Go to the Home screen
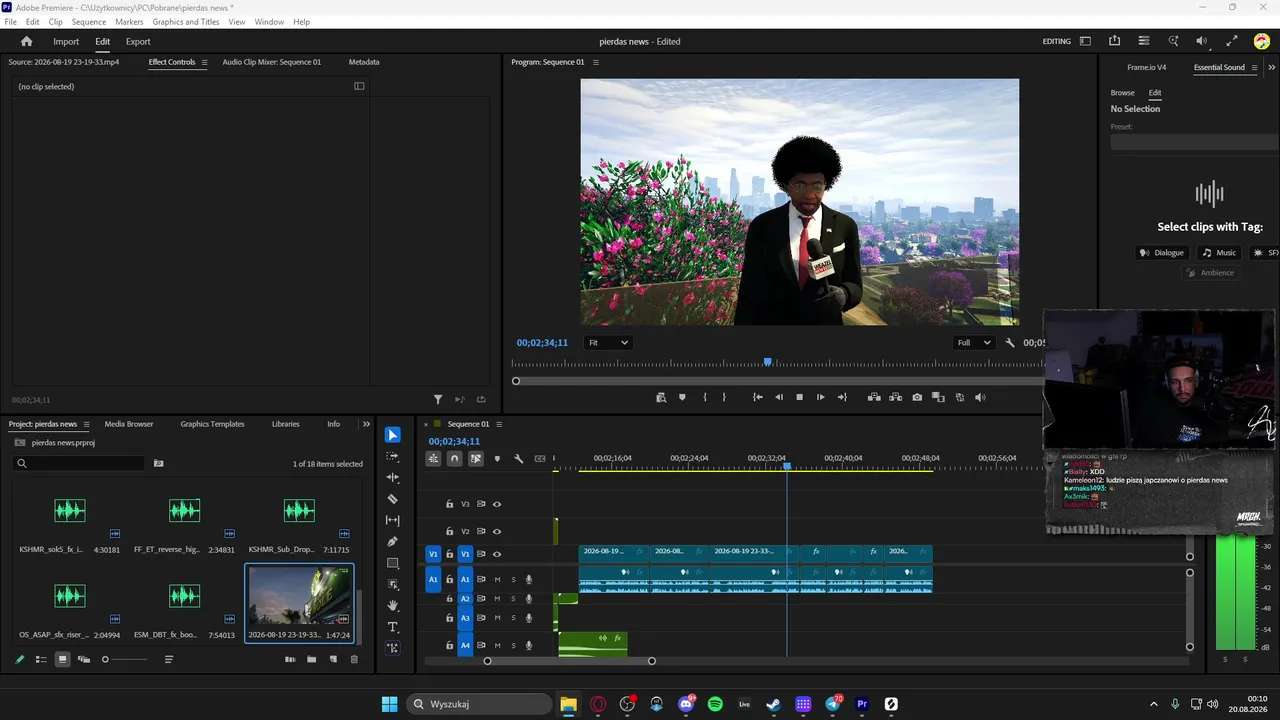 click(27, 41)
